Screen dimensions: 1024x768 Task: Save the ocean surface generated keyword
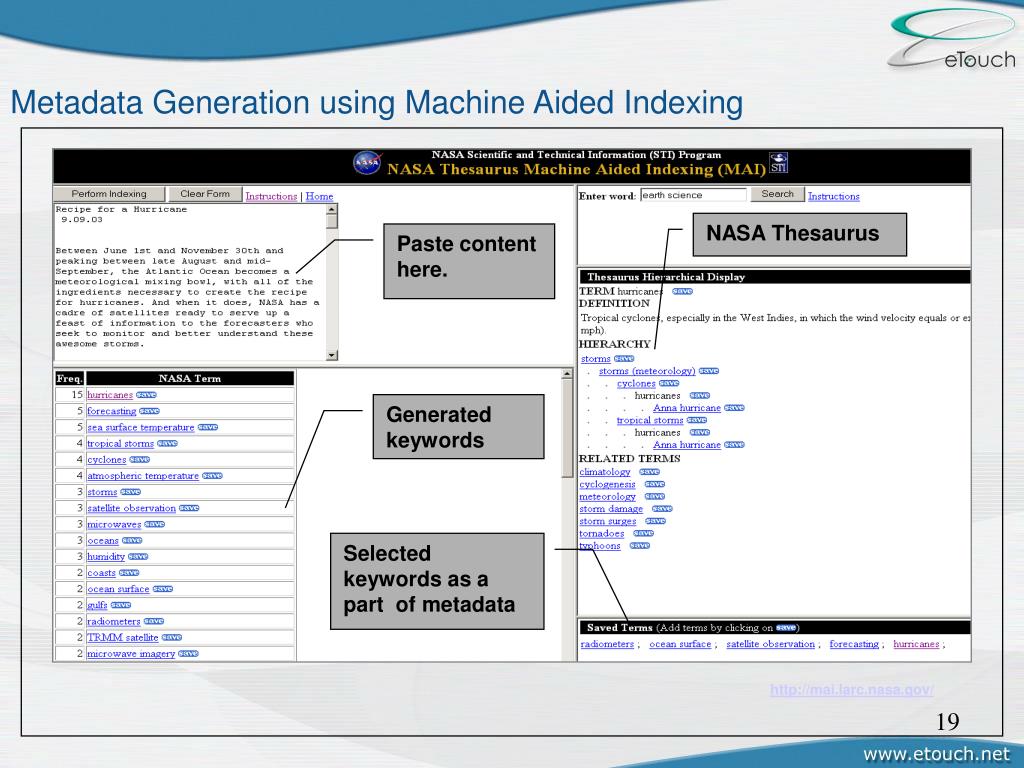pyautogui.click(x=163, y=588)
